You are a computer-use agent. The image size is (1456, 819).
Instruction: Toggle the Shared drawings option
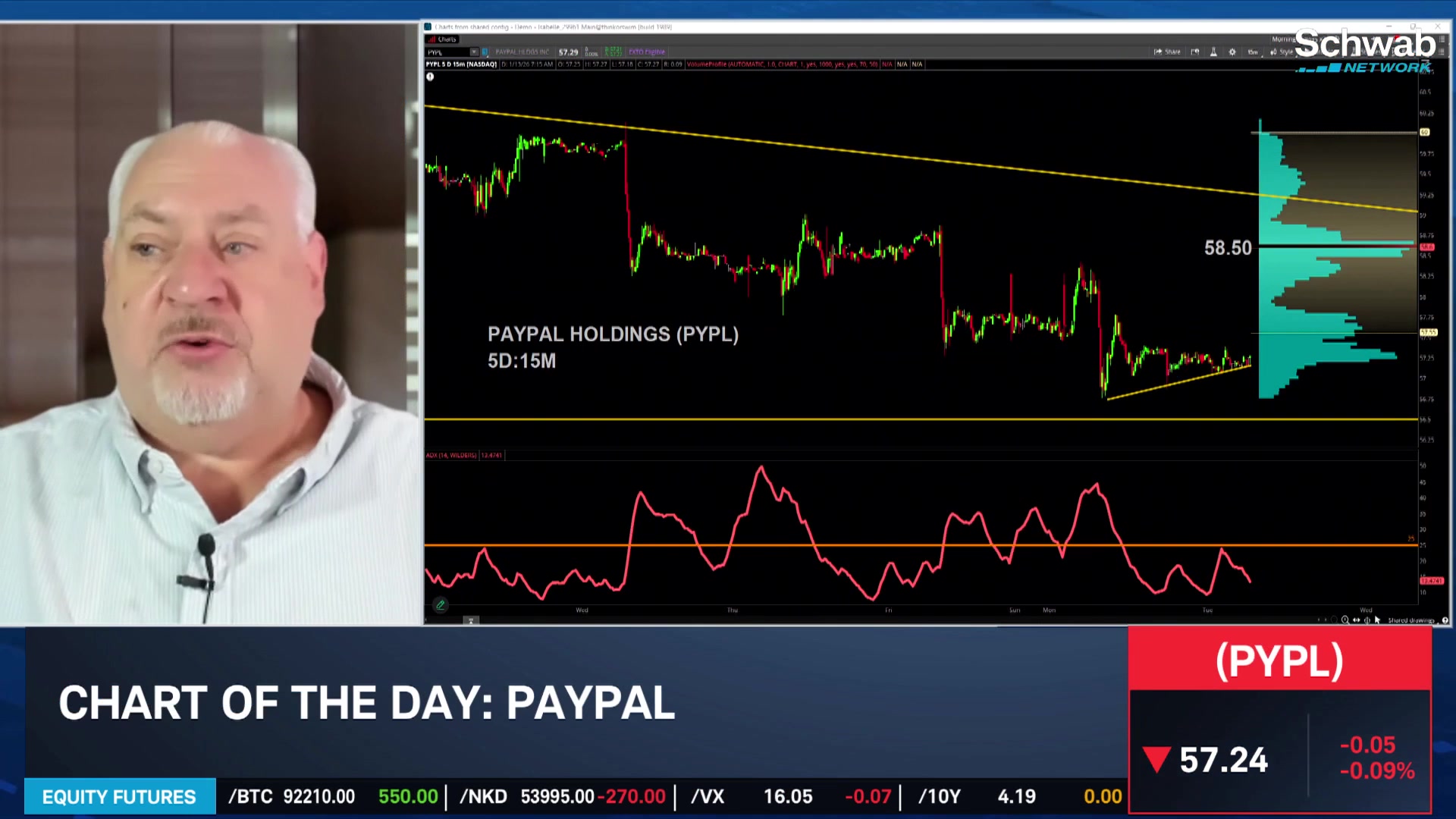point(1412,620)
